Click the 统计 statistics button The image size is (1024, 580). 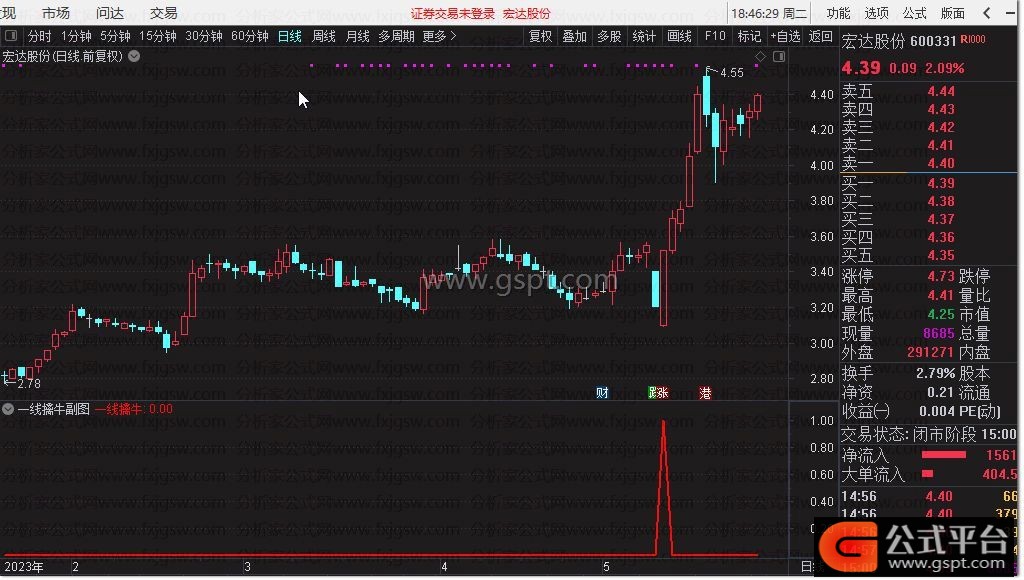(x=644, y=36)
